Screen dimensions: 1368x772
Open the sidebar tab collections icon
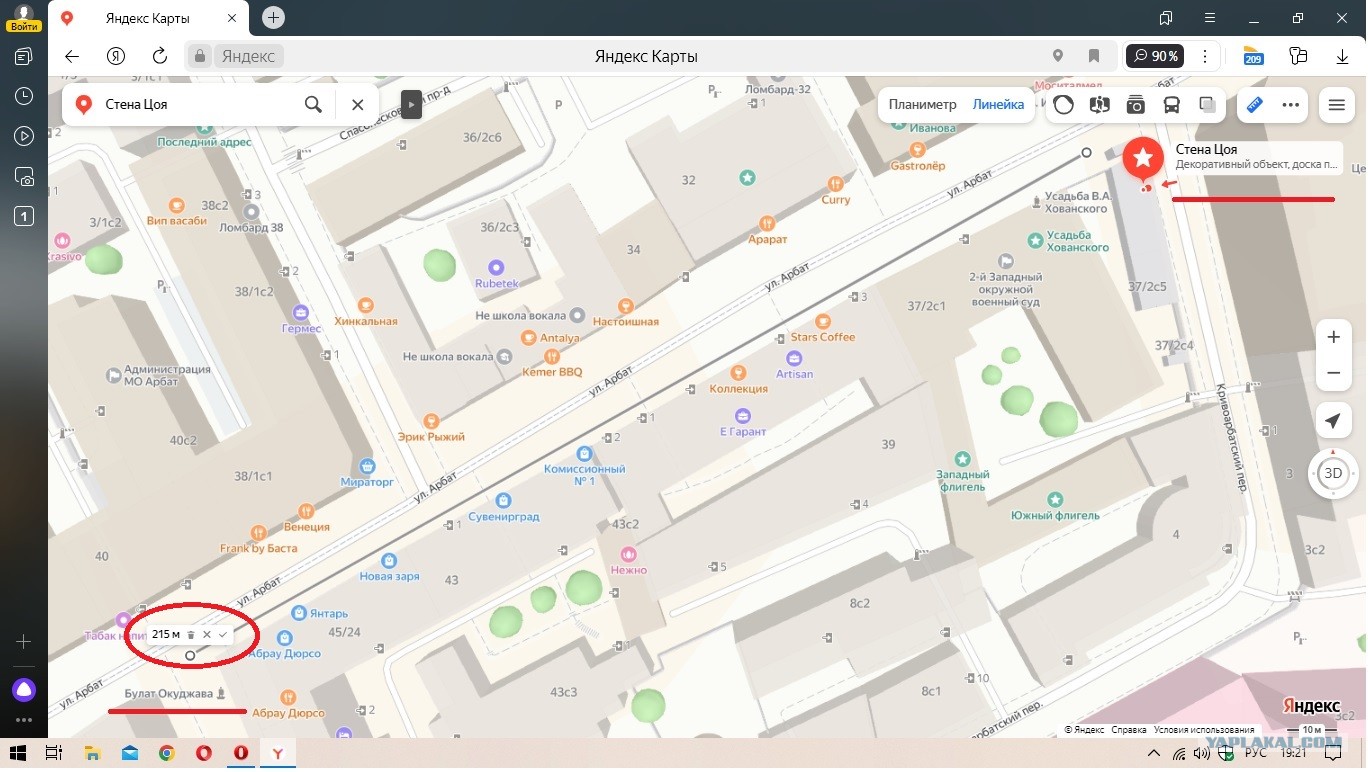coord(24,56)
